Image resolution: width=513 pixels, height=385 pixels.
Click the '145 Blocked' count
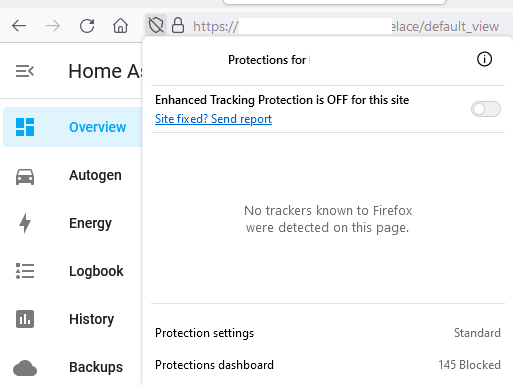pos(469,365)
